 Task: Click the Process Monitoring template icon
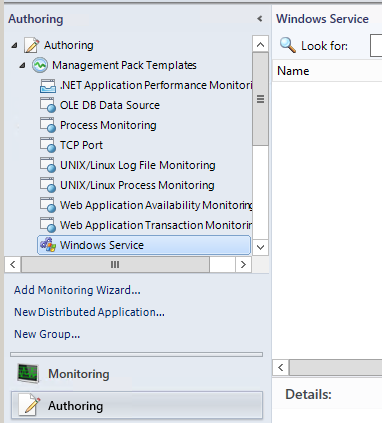click(48, 125)
